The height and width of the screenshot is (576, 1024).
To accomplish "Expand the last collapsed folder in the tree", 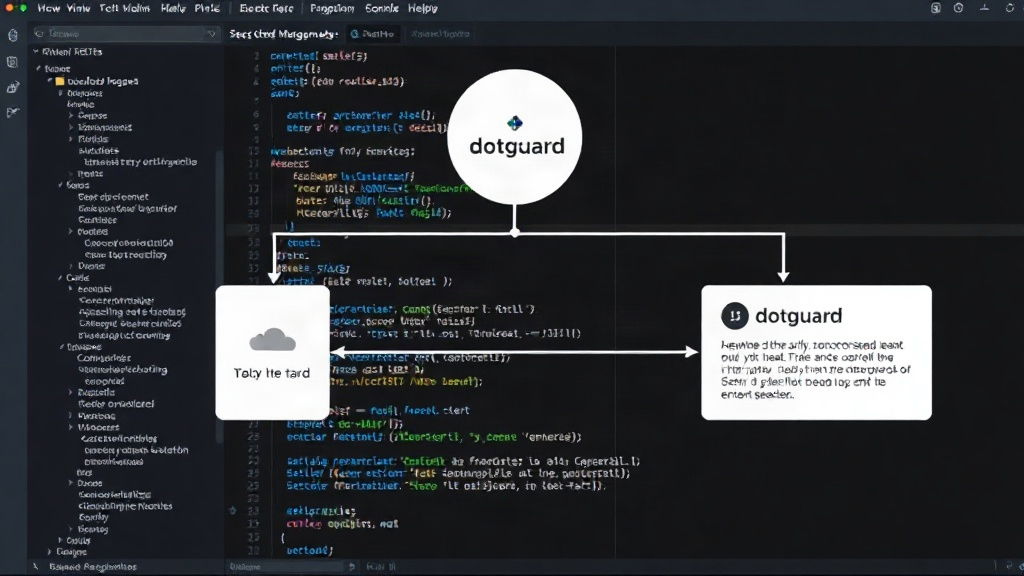I will [x=50, y=552].
